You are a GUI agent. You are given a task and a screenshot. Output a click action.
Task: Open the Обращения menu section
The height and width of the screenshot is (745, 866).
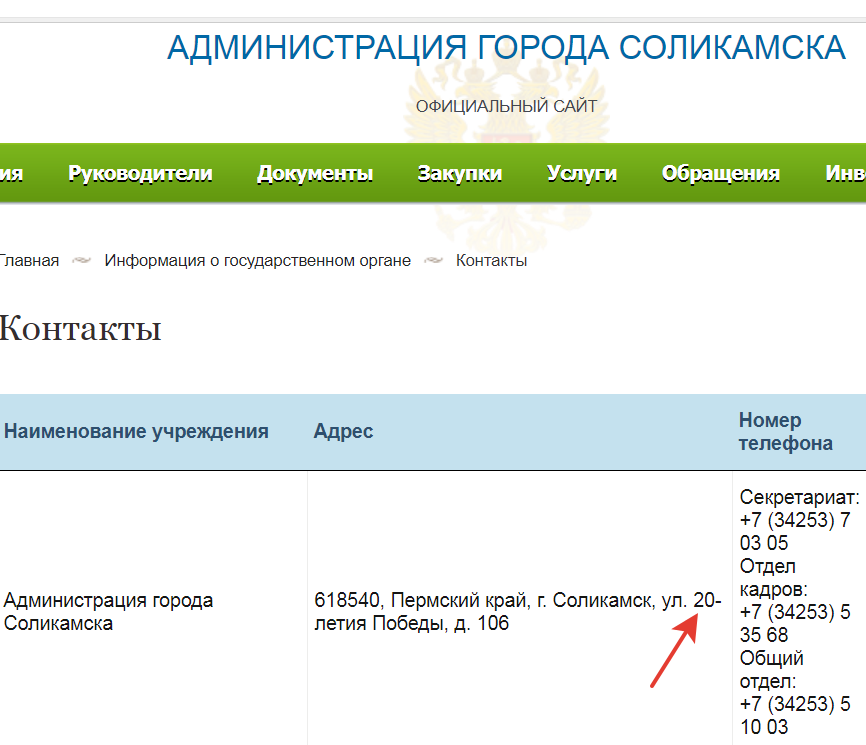click(x=720, y=173)
